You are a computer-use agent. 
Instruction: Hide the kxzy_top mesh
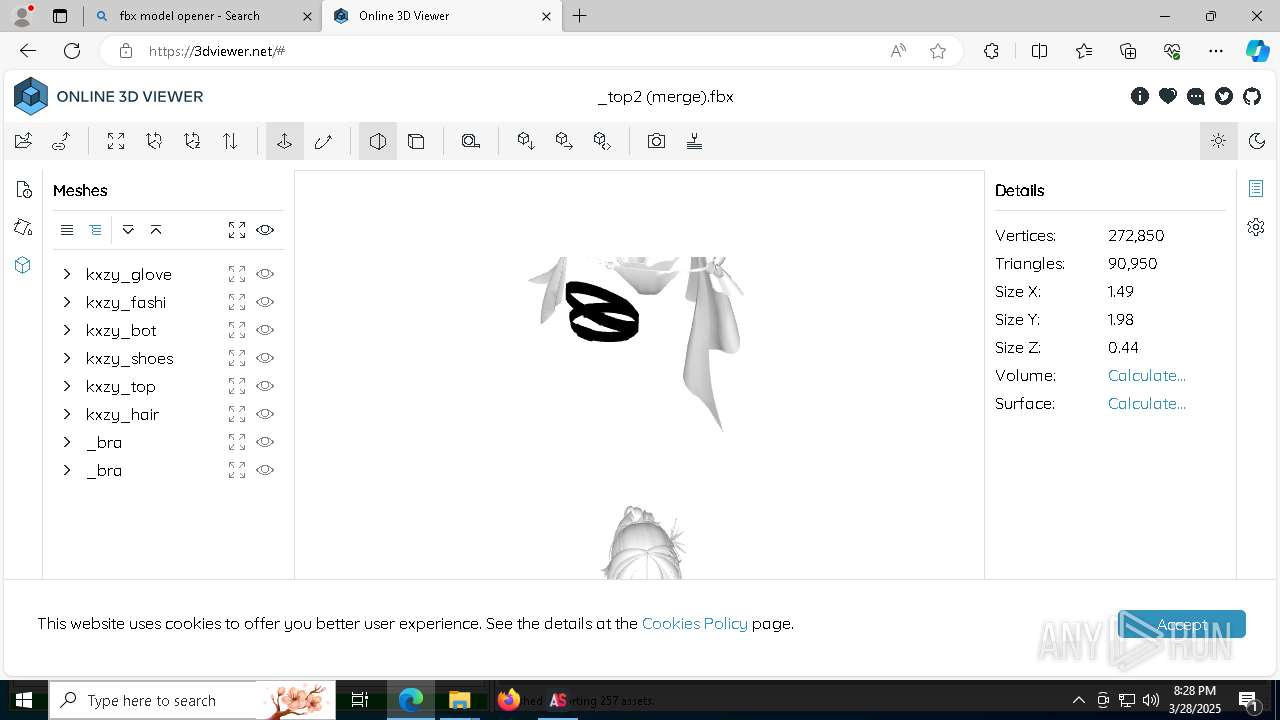(x=265, y=386)
